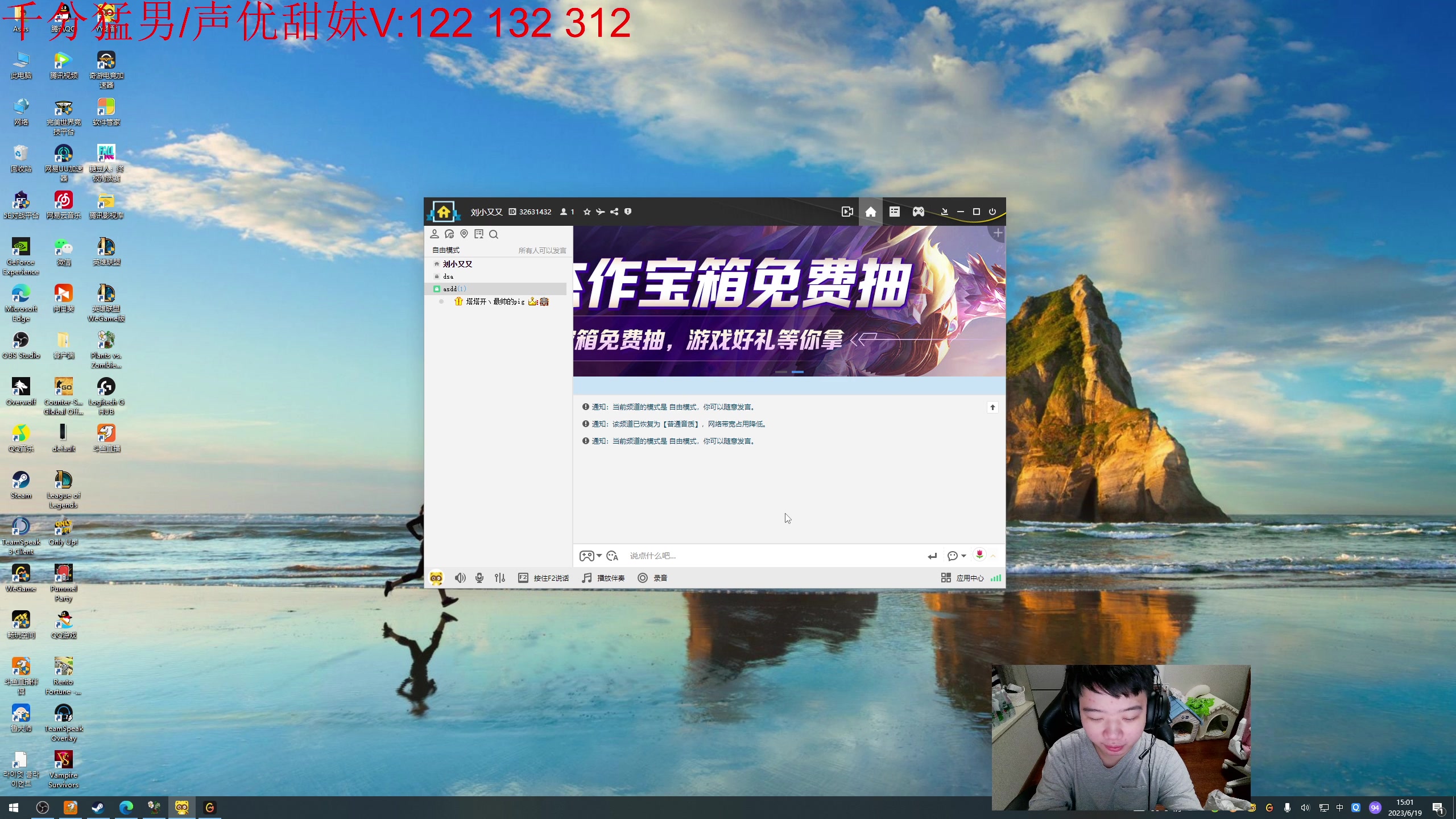Toggle the speaker volume mute icon
The width and height of the screenshot is (1456, 819).
pyautogui.click(x=460, y=578)
